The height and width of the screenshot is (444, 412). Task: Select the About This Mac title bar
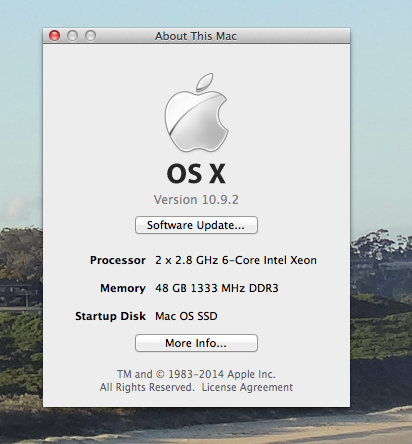coord(196,36)
